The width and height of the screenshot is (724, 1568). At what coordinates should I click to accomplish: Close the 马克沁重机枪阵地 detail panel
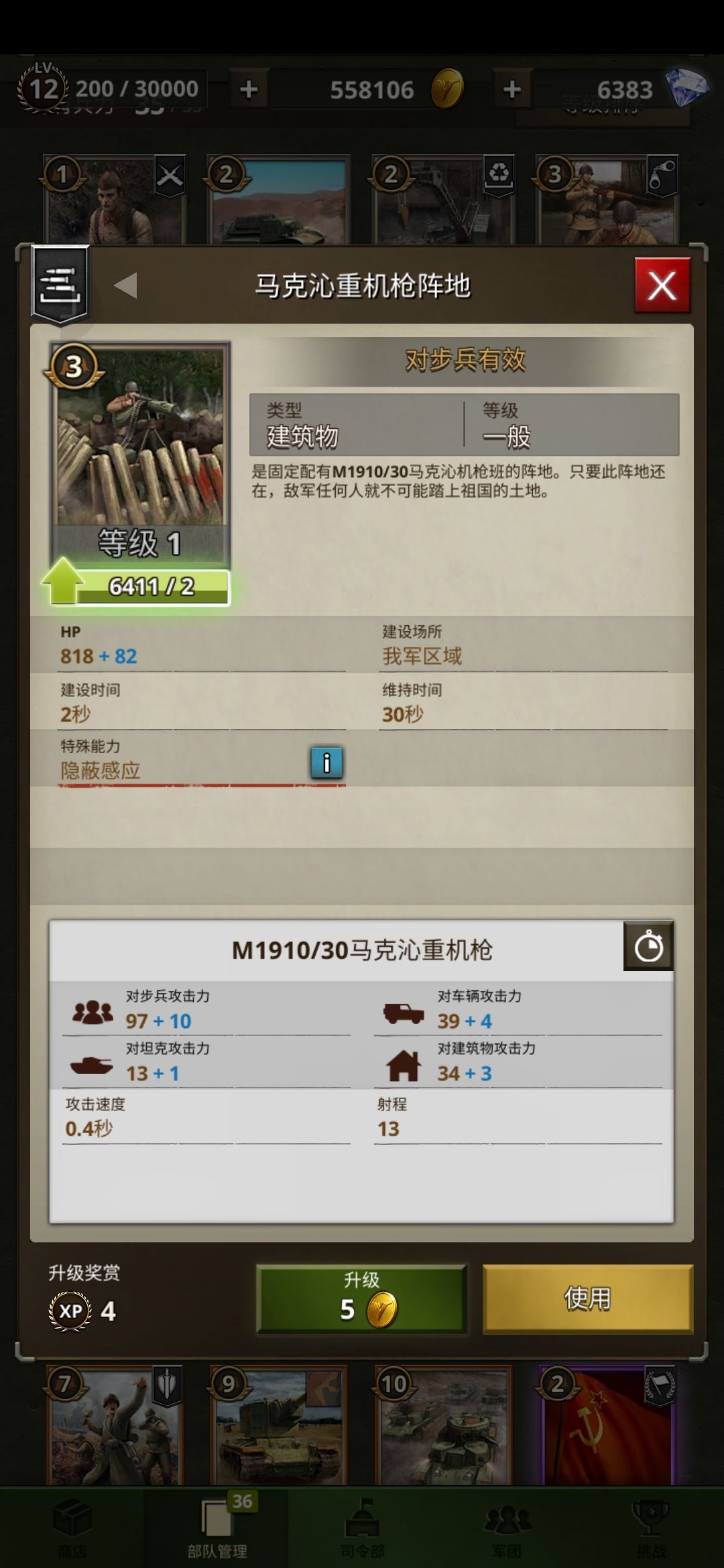pyautogui.click(x=662, y=286)
